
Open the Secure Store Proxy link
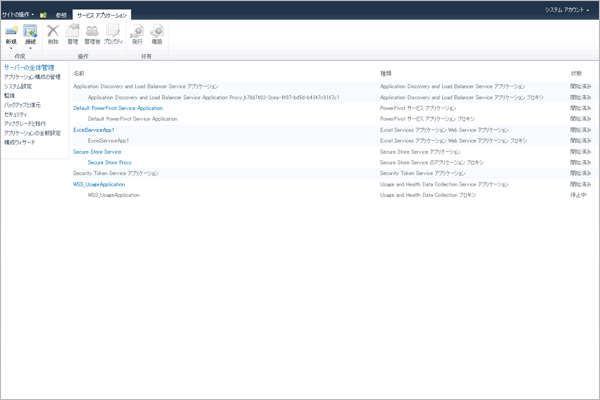pos(110,162)
